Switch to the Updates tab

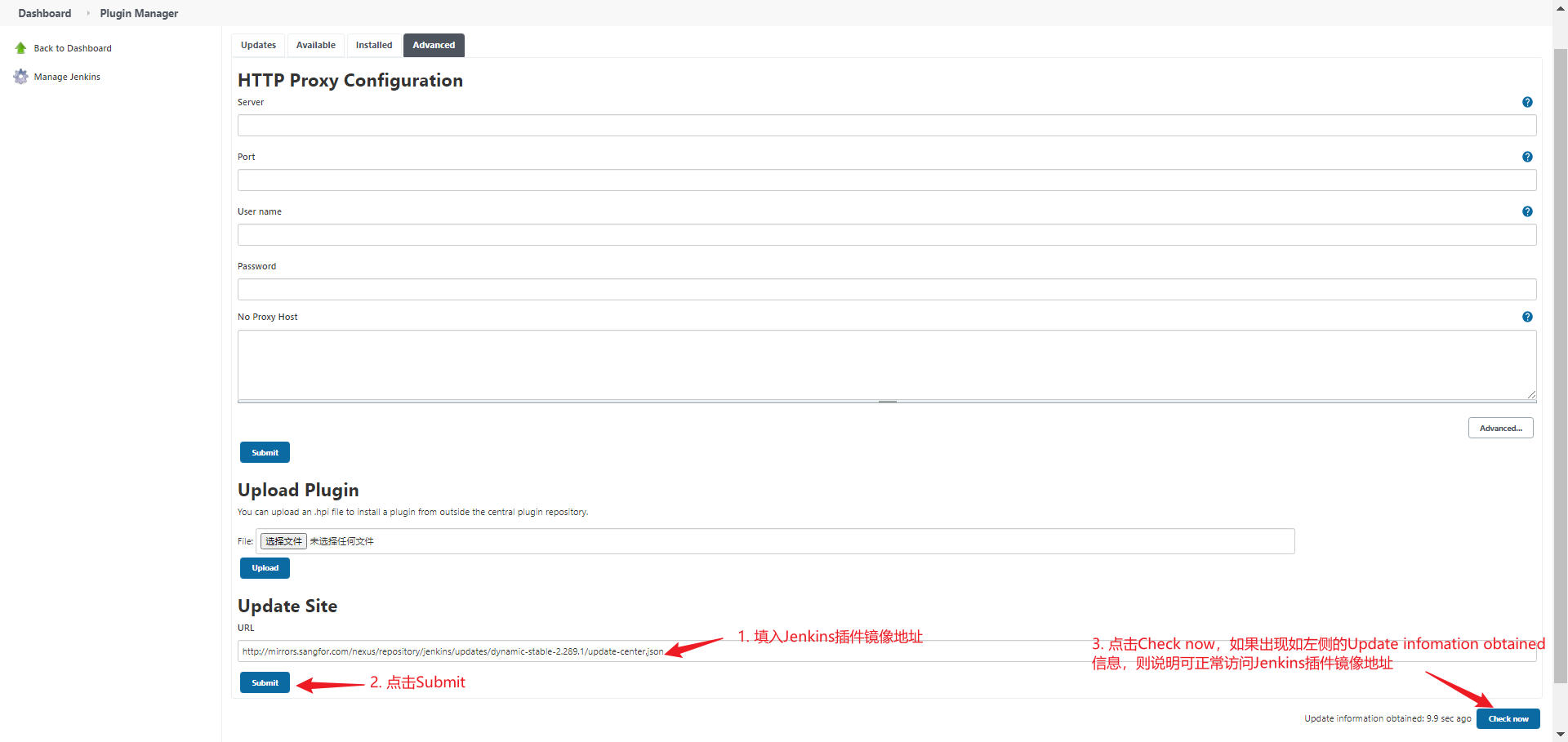click(x=258, y=46)
